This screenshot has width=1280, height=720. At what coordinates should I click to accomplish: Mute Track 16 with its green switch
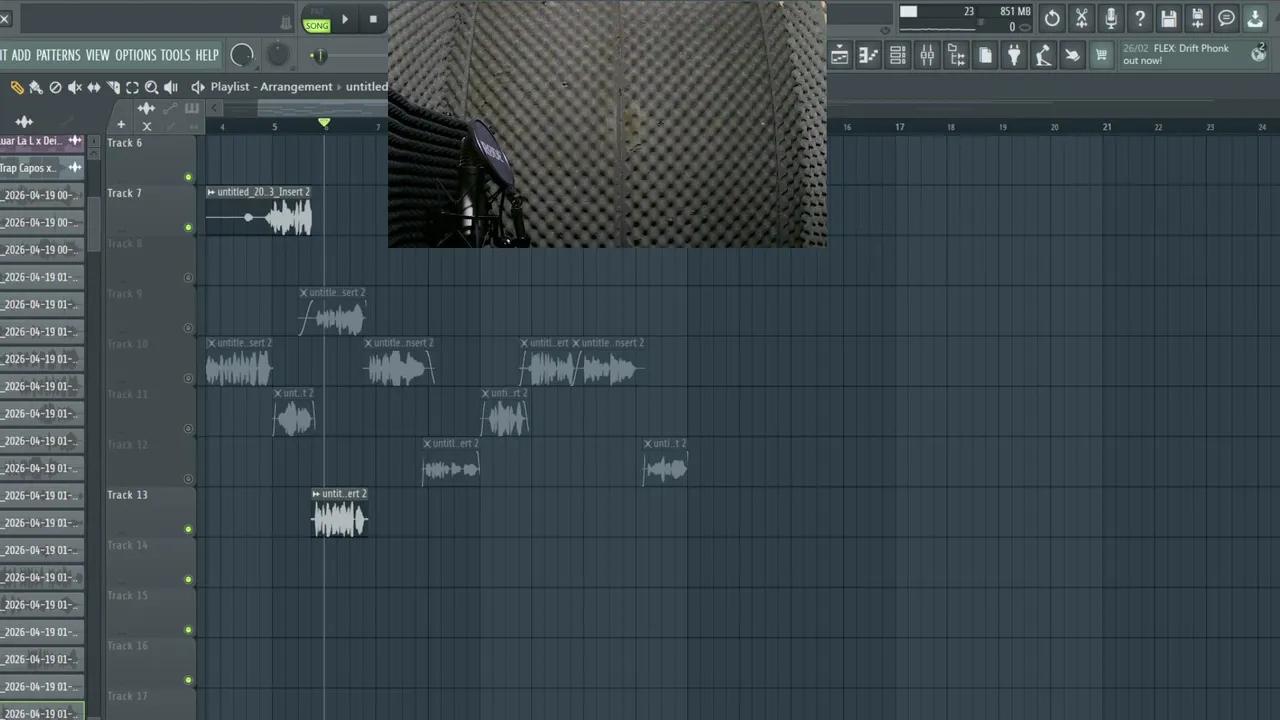[188, 680]
